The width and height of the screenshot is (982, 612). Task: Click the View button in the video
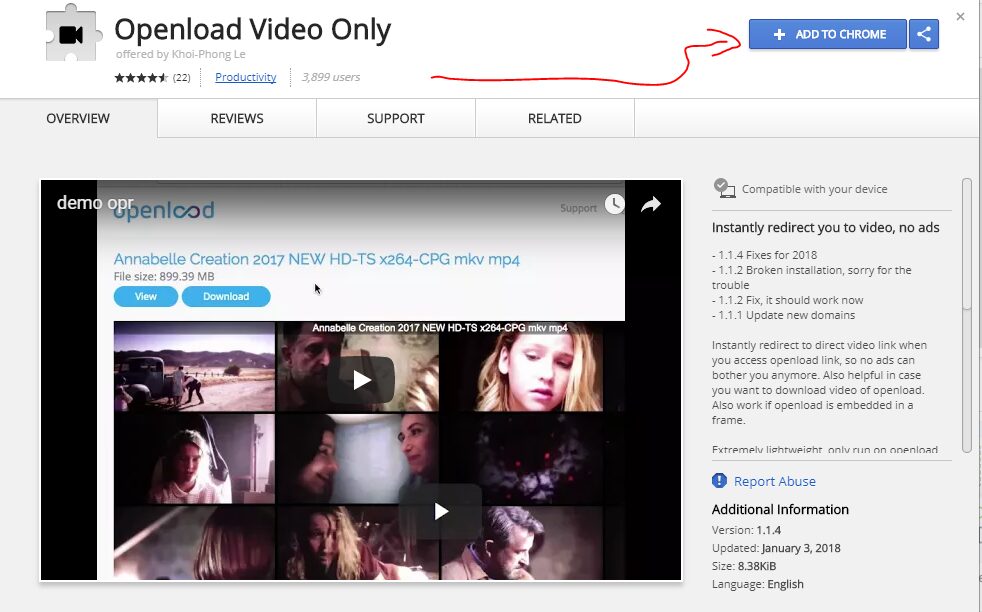point(146,296)
